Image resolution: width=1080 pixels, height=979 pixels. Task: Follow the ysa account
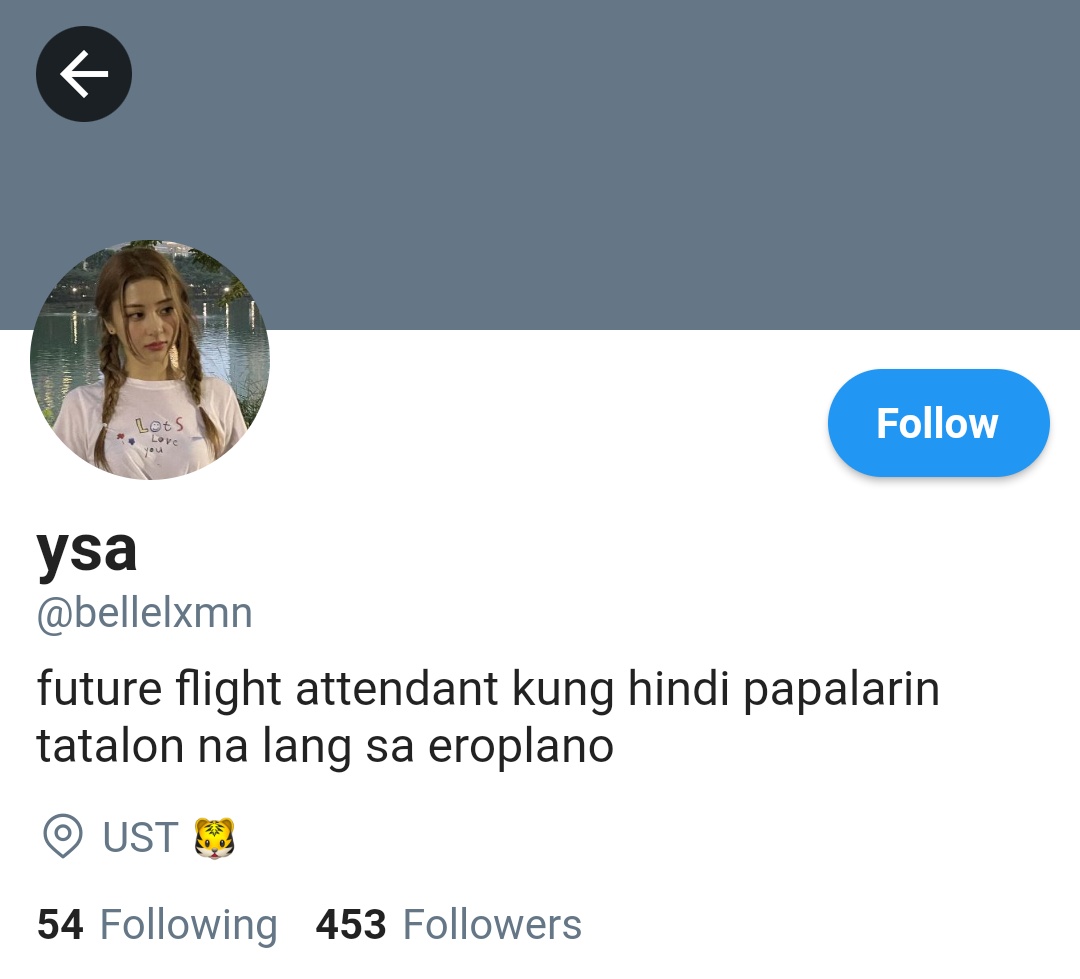pyautogui.click(x=938, y=422)
